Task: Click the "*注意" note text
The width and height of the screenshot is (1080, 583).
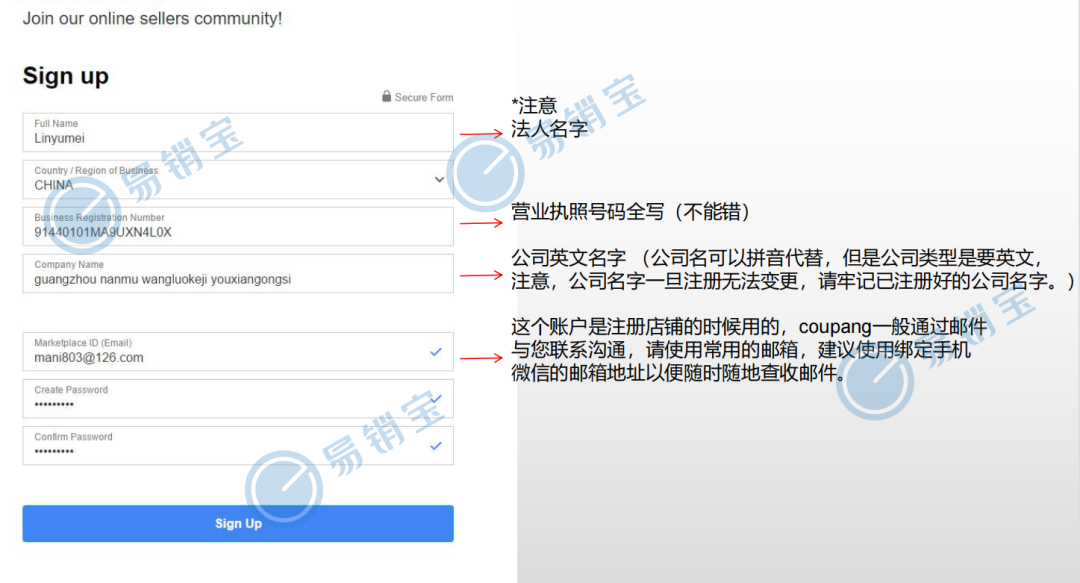Action: pos(534,105)
